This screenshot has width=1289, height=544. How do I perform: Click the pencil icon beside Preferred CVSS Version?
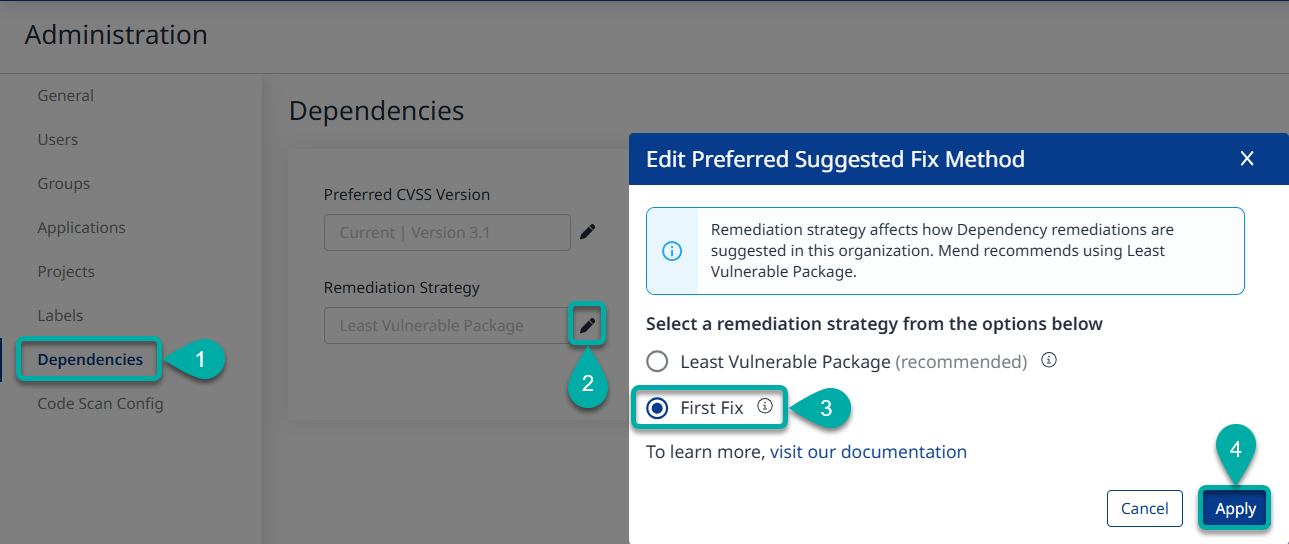[588, 232]
